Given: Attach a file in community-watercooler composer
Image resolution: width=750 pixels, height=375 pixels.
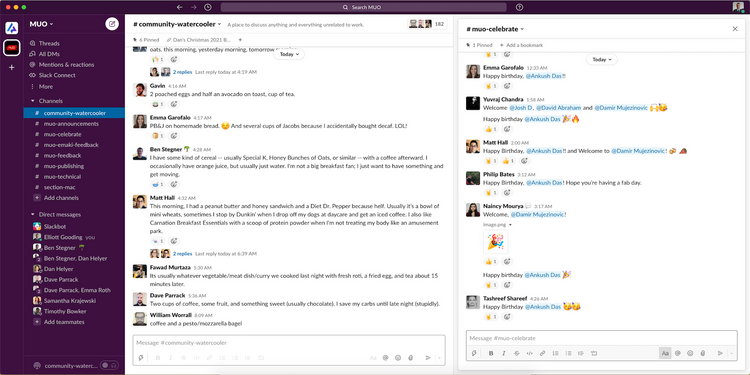Looking at the screenshot, I should pyautogui.click(x=410, y=358).
